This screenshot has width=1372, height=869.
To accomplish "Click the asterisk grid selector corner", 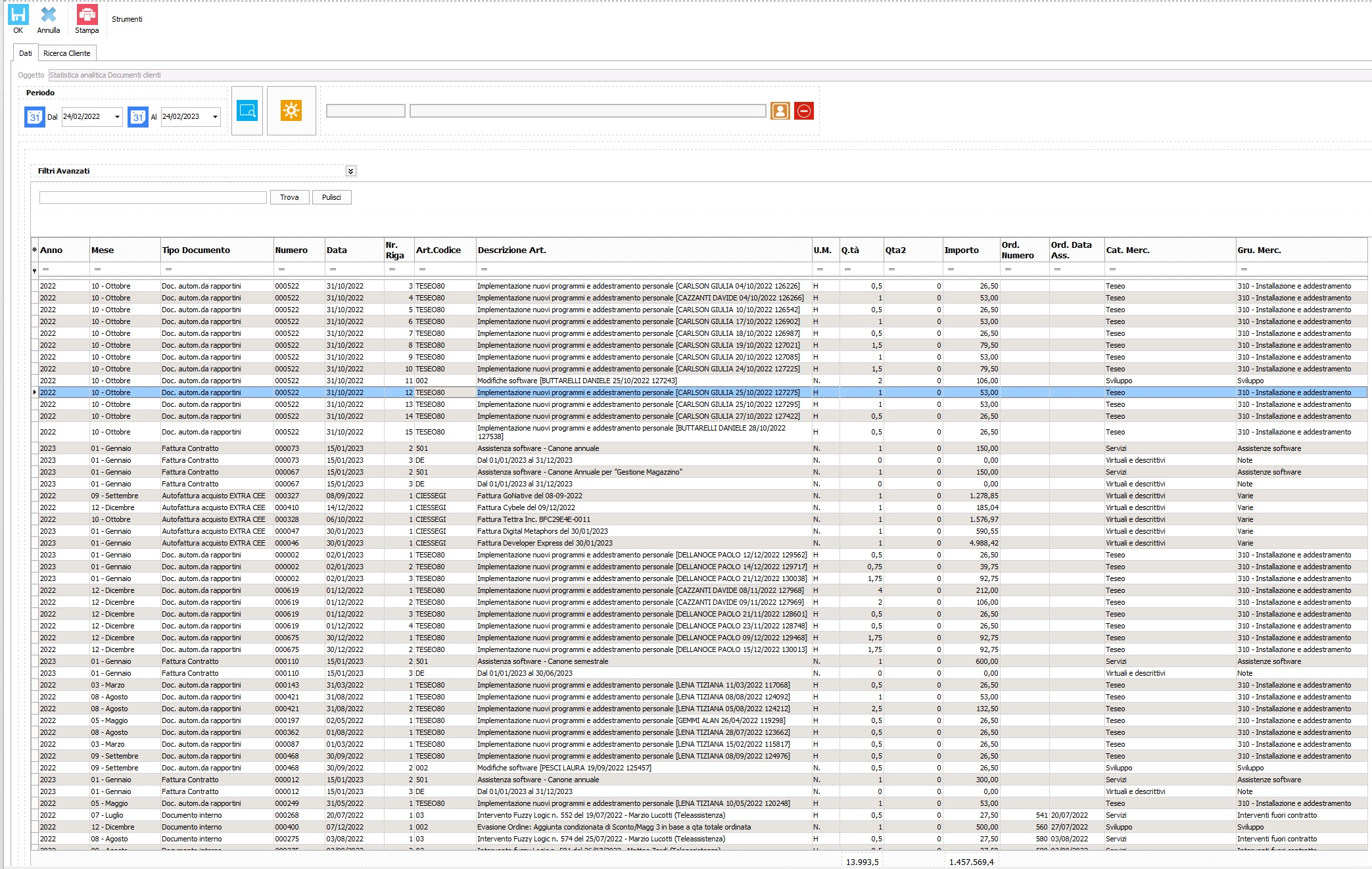I will click(x=35, y=250).
